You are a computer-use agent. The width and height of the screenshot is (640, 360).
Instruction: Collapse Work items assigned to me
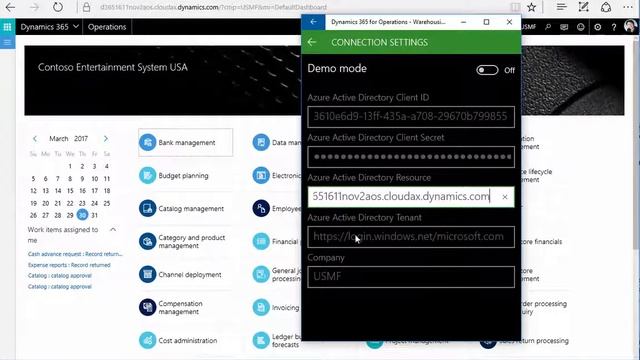click(x=113, y=230)
